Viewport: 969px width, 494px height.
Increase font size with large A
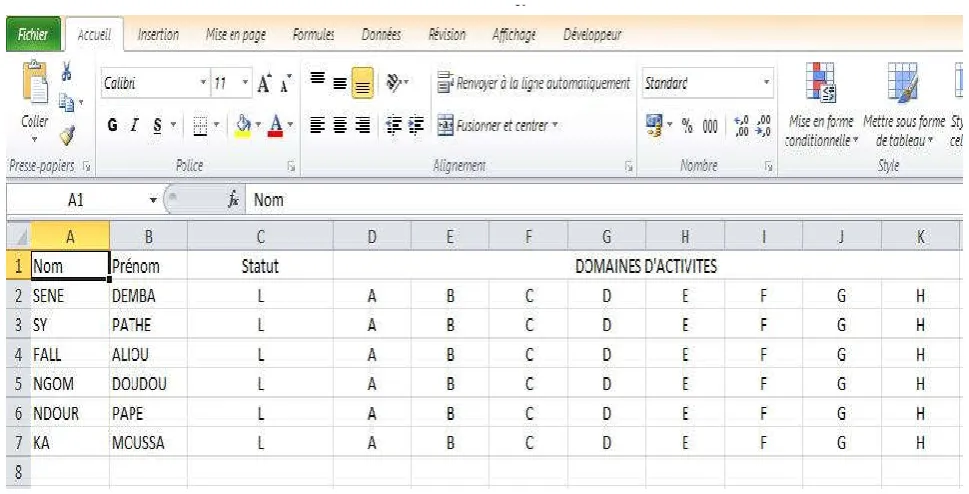pyautogui.click(x=264, y=83)
